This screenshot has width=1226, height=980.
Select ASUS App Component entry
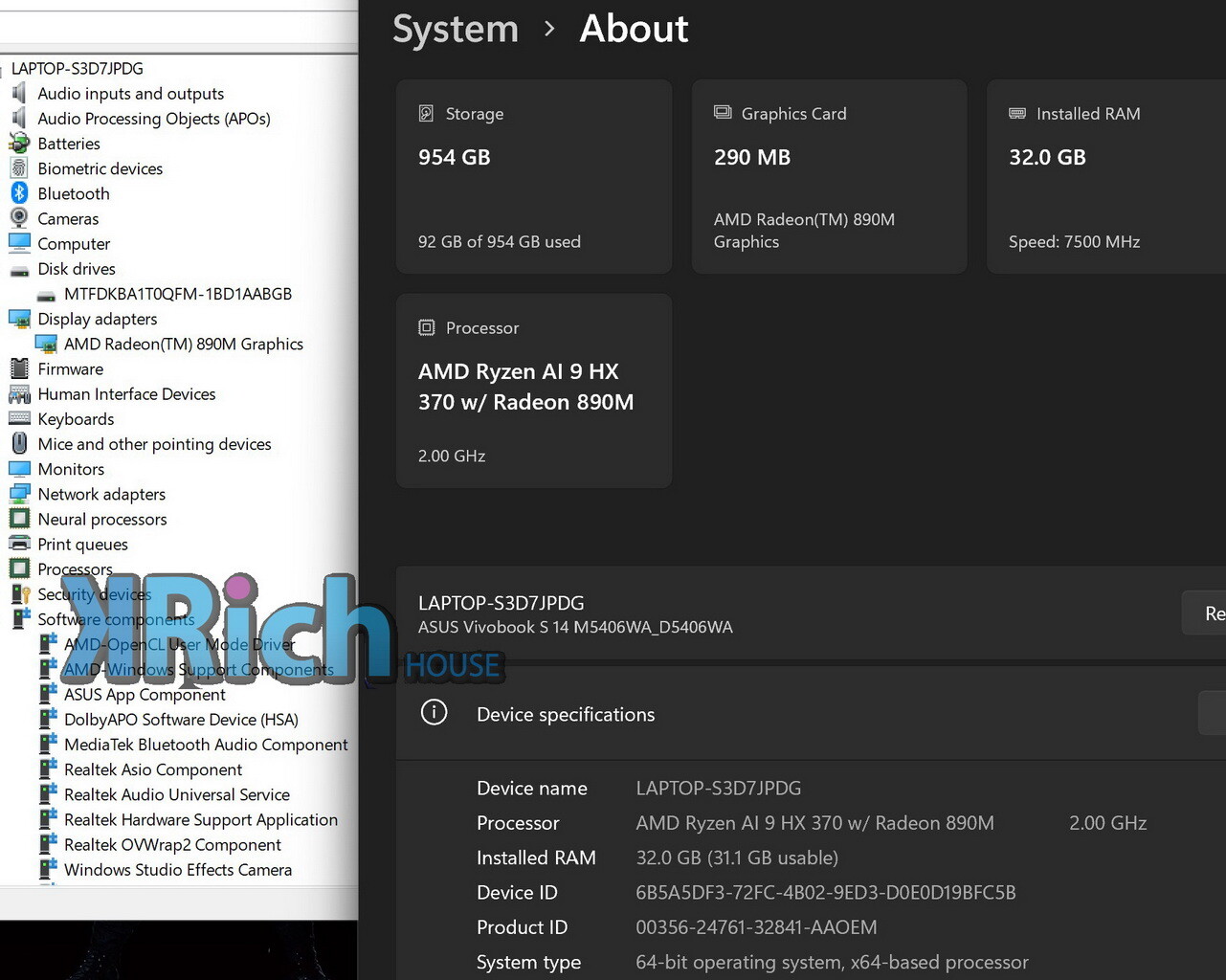(145, 694)
